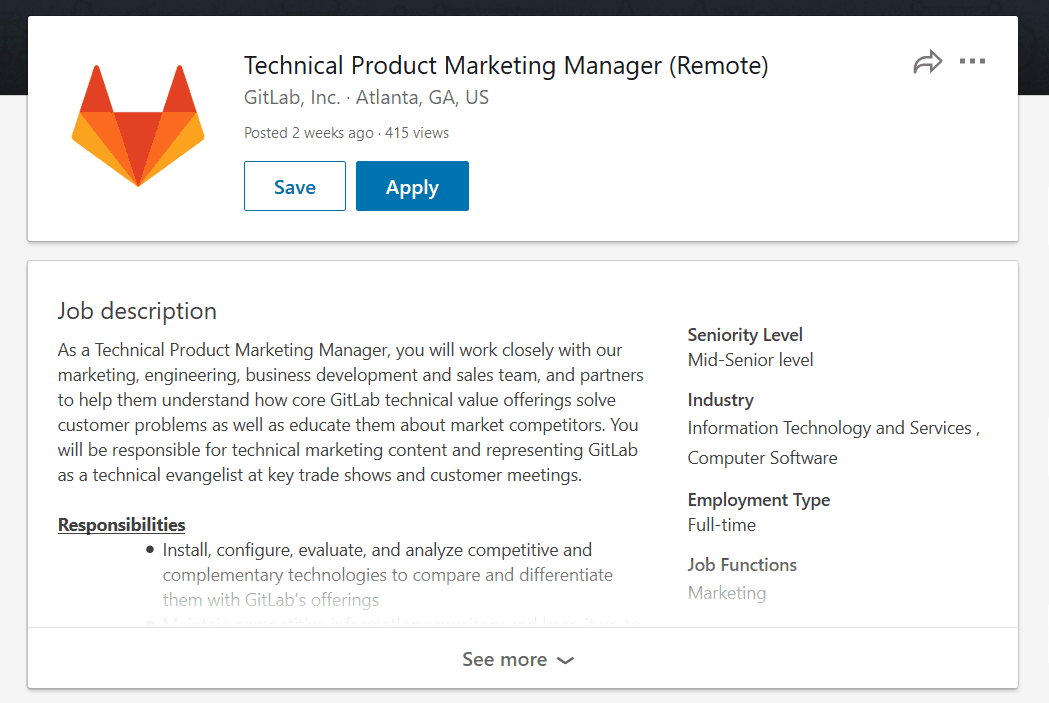Click the Mid-Senior level seniority value
1049x703 pixels.
[750, 360]
